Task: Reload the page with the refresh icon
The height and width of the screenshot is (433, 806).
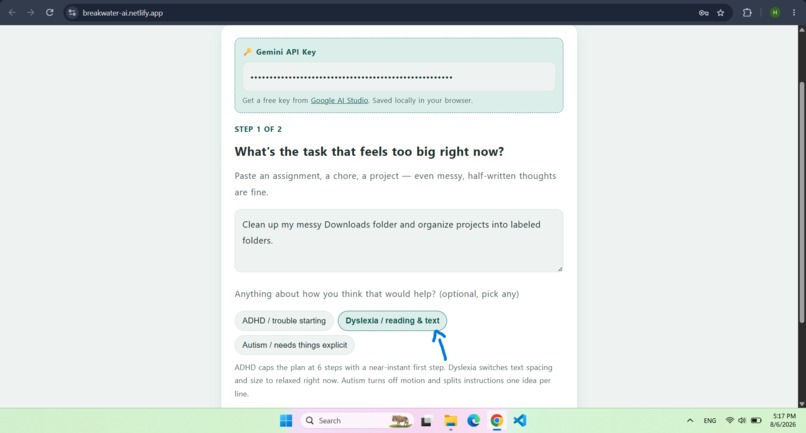Action: 49,13
